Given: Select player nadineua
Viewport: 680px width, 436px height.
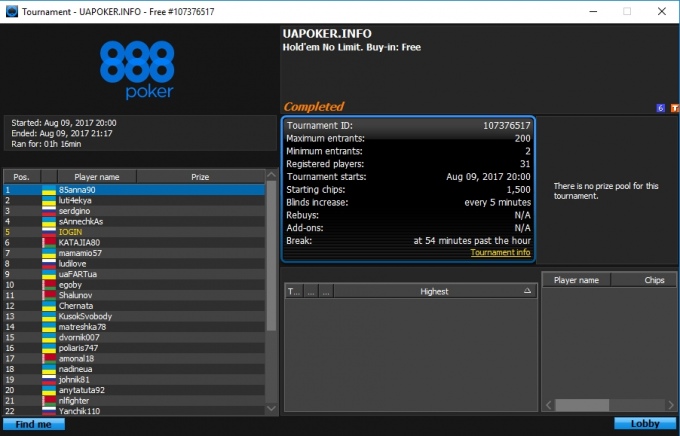Looking at the screenshot, I should [x=134, y=369].
